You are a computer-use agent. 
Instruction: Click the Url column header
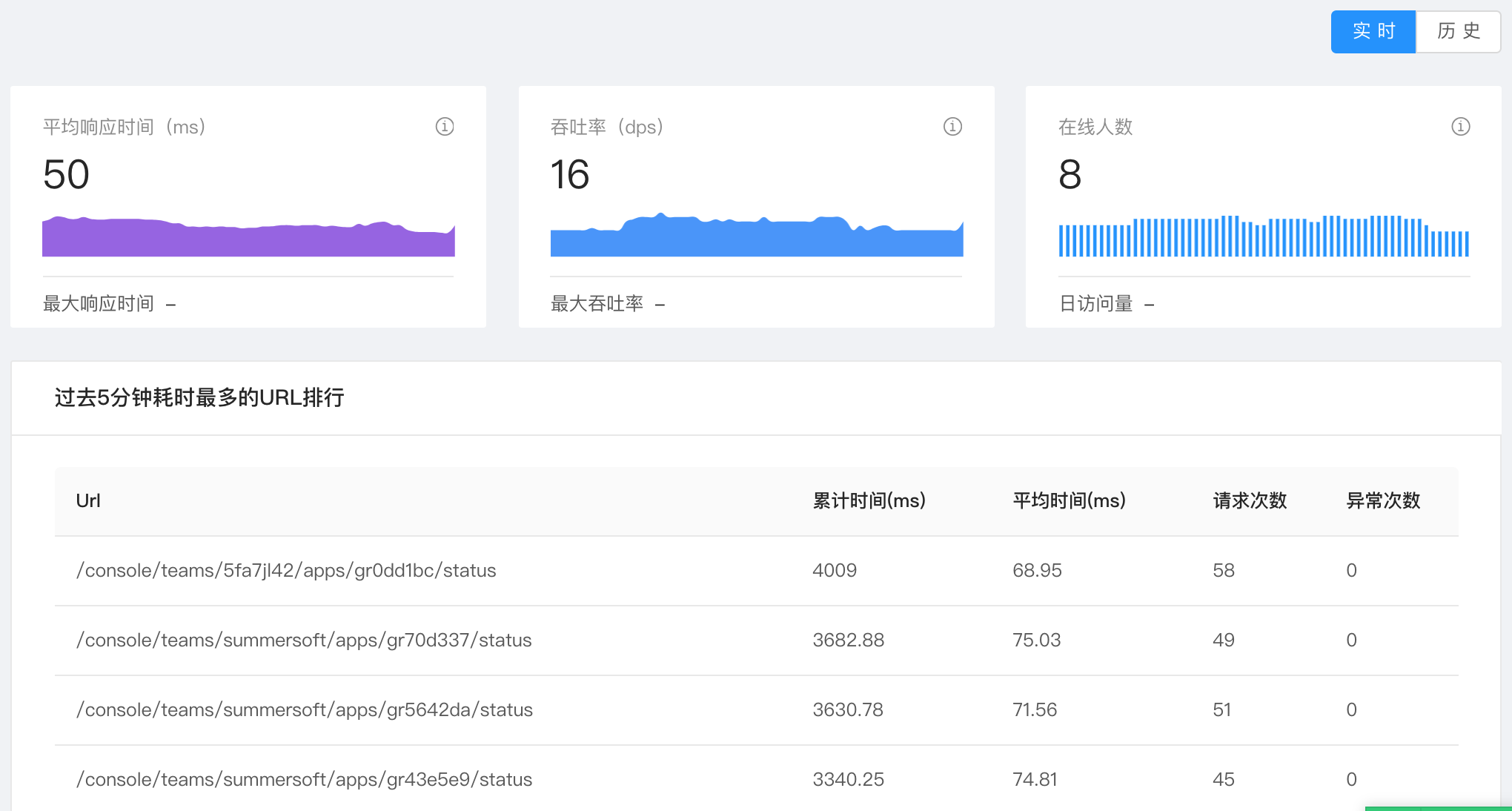click(88, 500)
